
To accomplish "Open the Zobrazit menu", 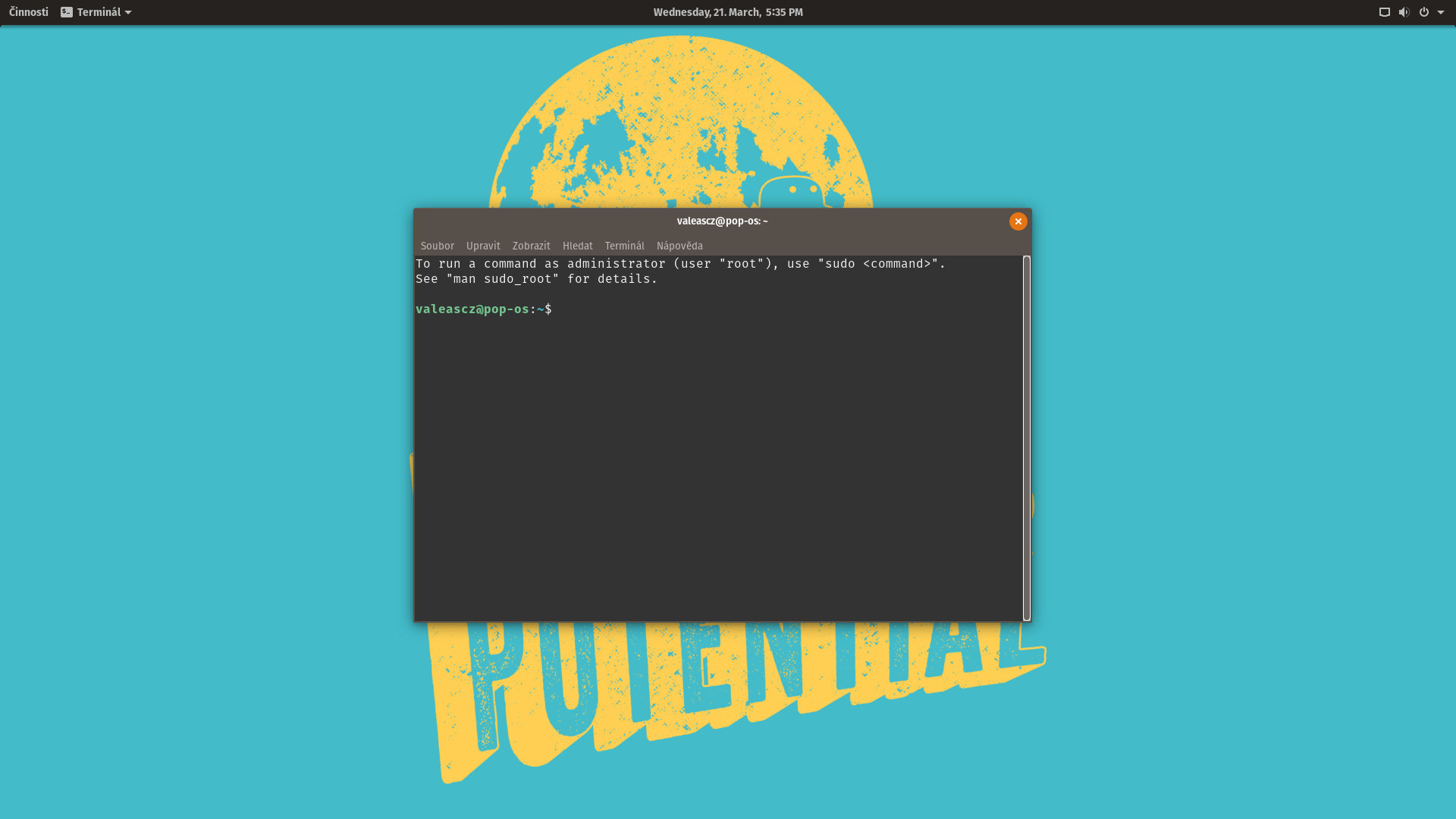I will [531, 246].
